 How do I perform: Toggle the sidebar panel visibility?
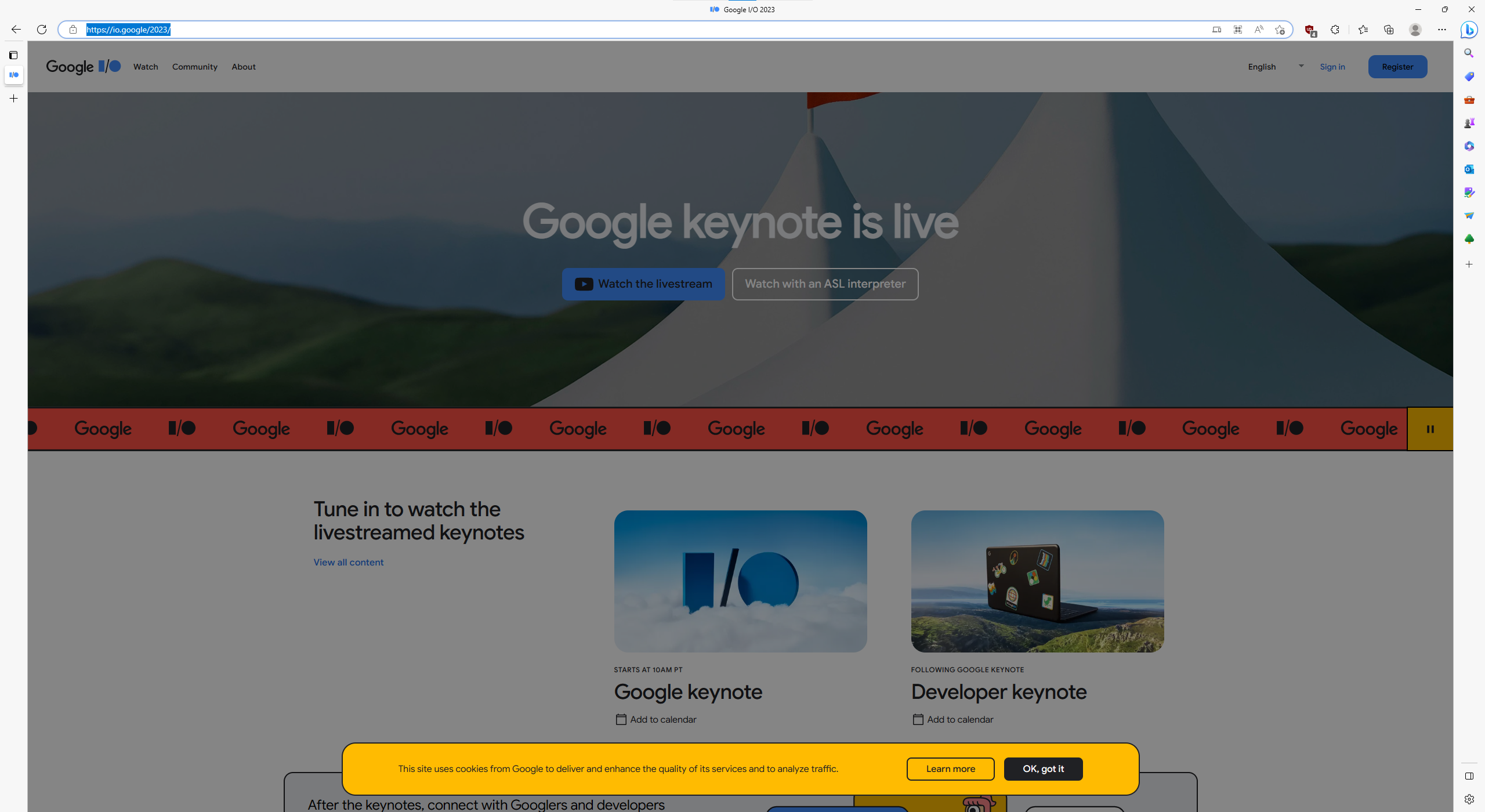click(x=1469, y=776)
